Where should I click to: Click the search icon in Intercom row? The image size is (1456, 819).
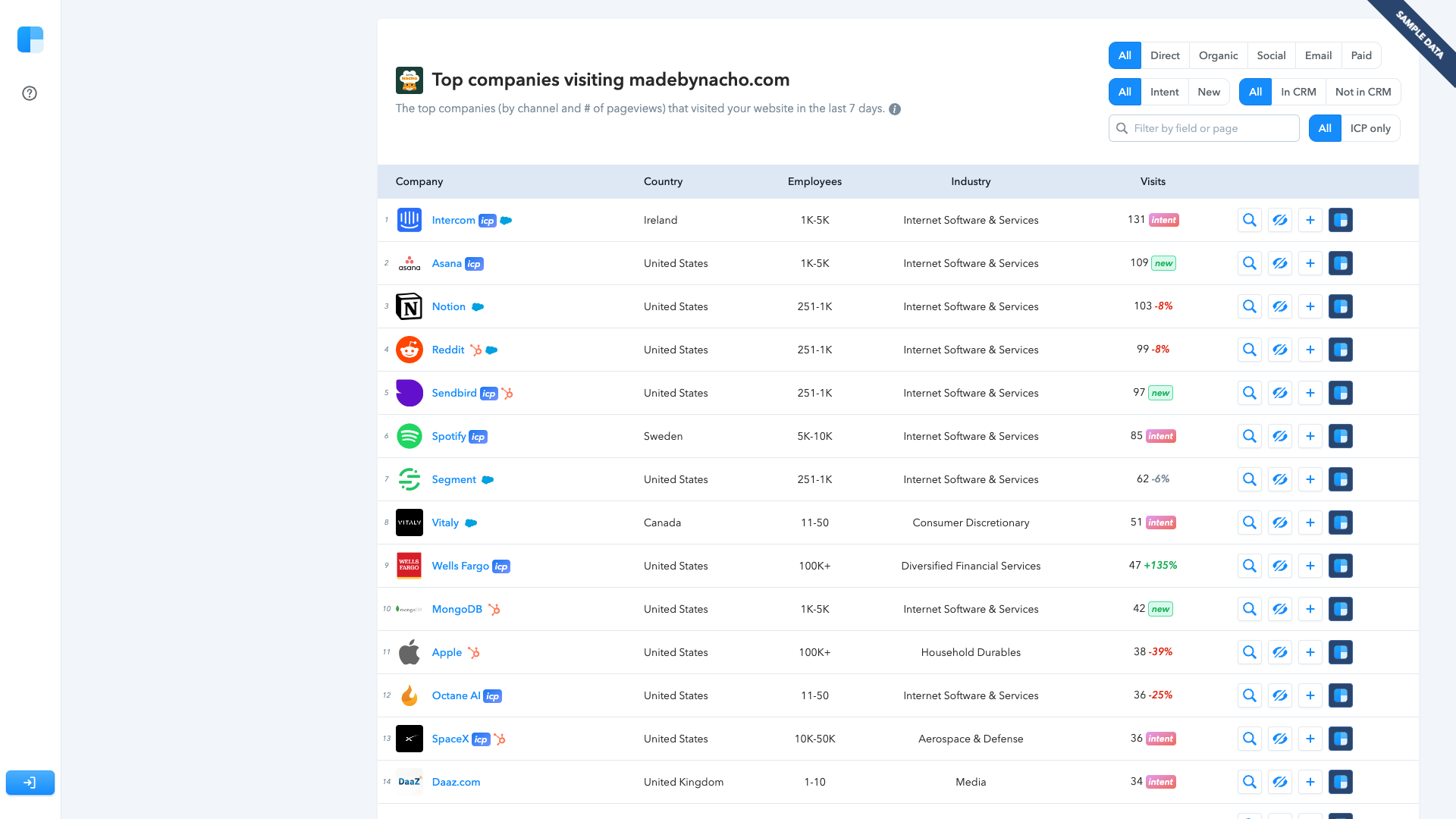1250,220
